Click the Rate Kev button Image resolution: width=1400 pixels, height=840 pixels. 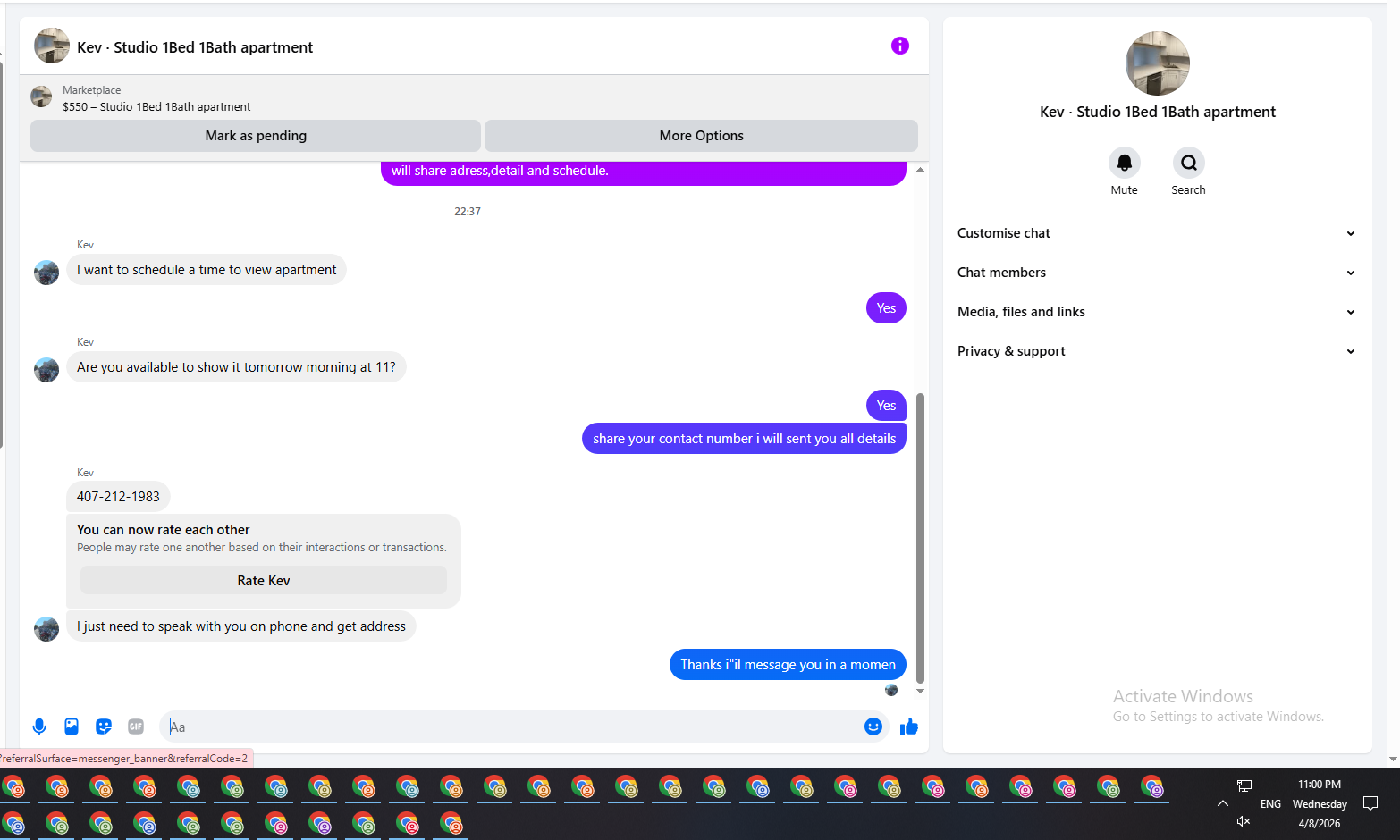point(264,581)
